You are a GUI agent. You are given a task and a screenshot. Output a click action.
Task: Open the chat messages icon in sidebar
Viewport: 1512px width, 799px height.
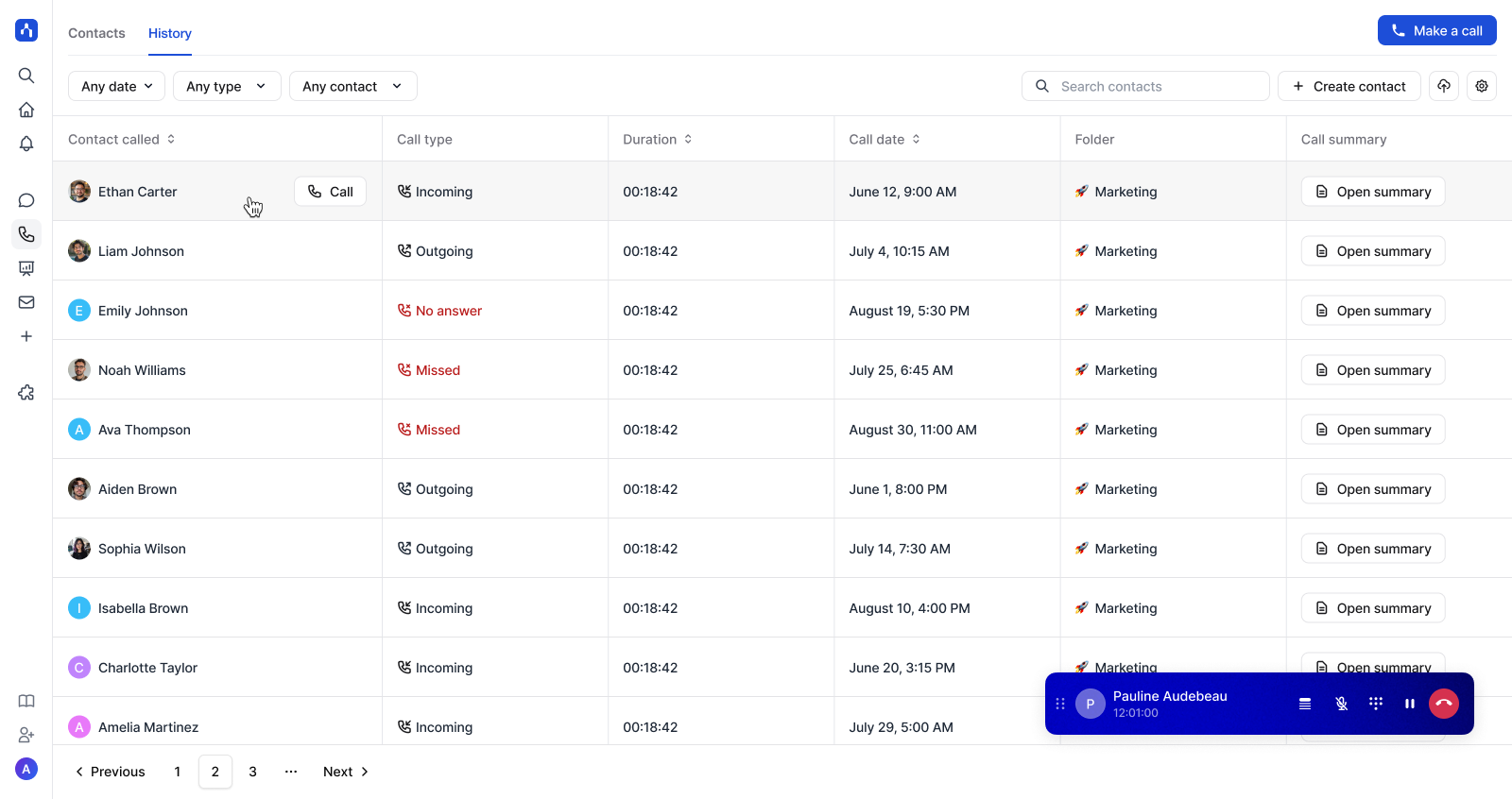[26, 200]
